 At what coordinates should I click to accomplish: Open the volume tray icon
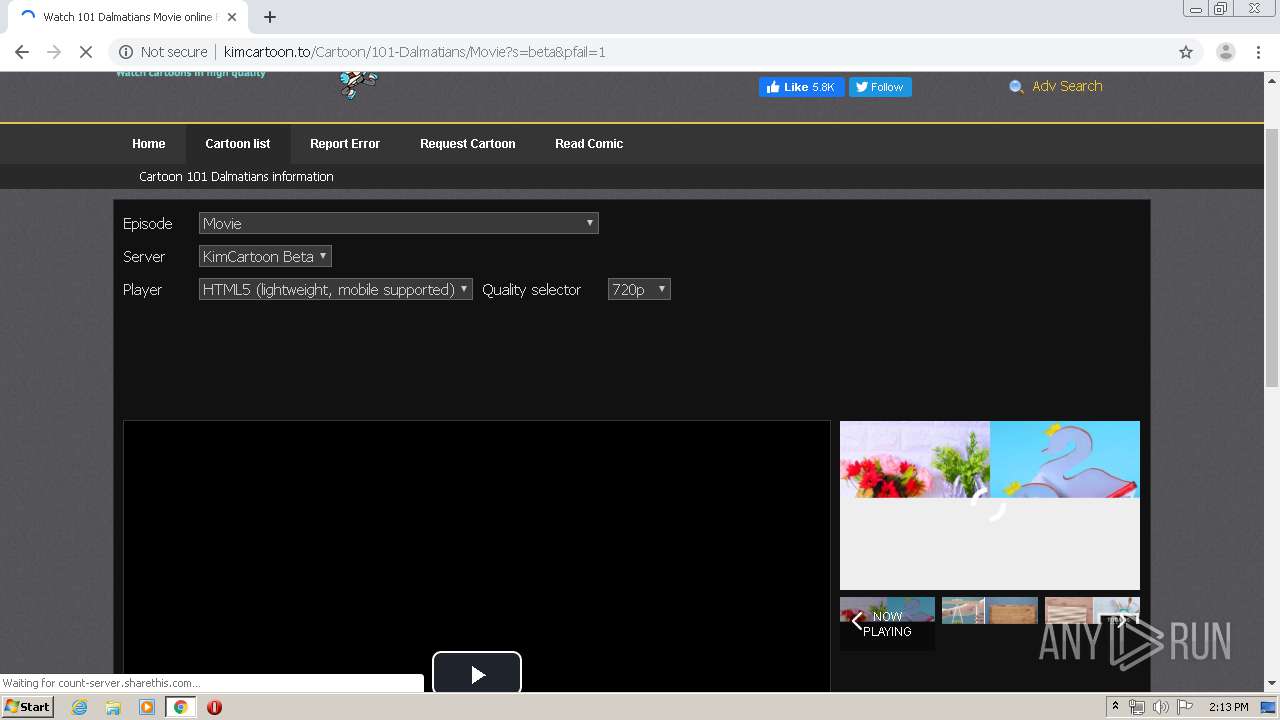click(1161, 707)
